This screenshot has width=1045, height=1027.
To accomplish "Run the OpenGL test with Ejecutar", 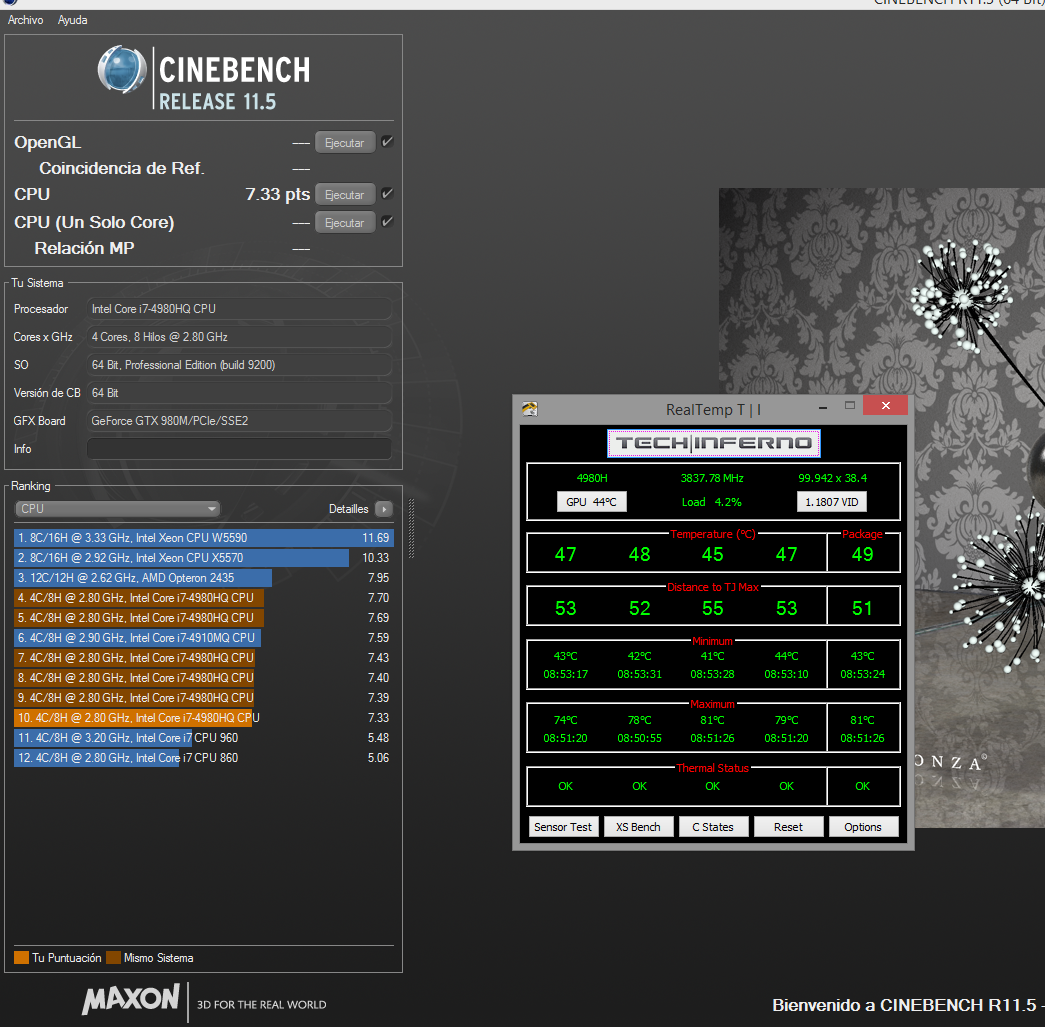I will click(345, 143).
